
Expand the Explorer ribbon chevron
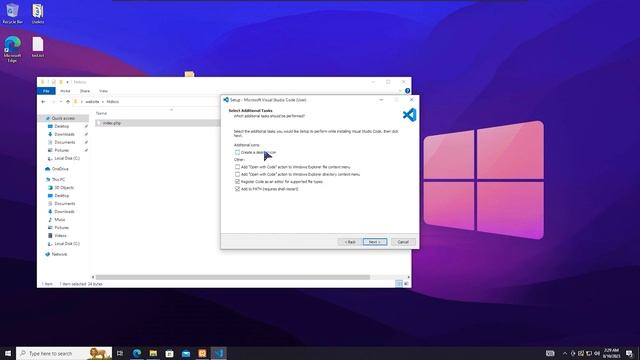[x=400, y=91]
